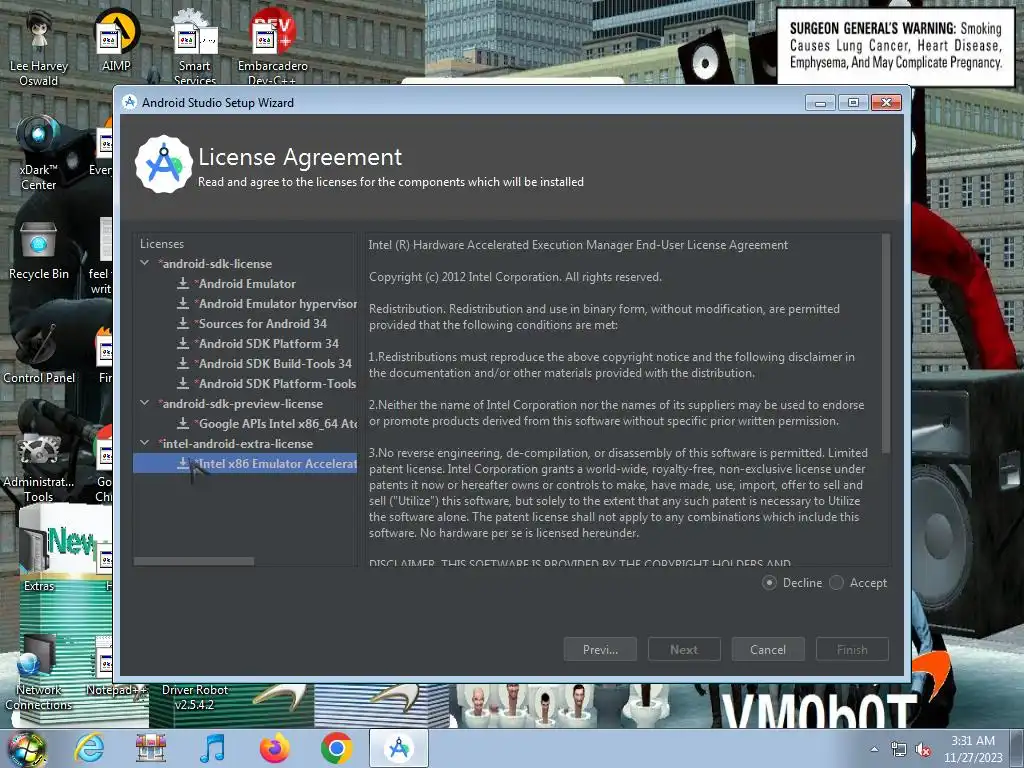The width and height of the screenshot is (1024, 768).
Task: Select the Decline radio button
Action: click(x=769, y=583)
